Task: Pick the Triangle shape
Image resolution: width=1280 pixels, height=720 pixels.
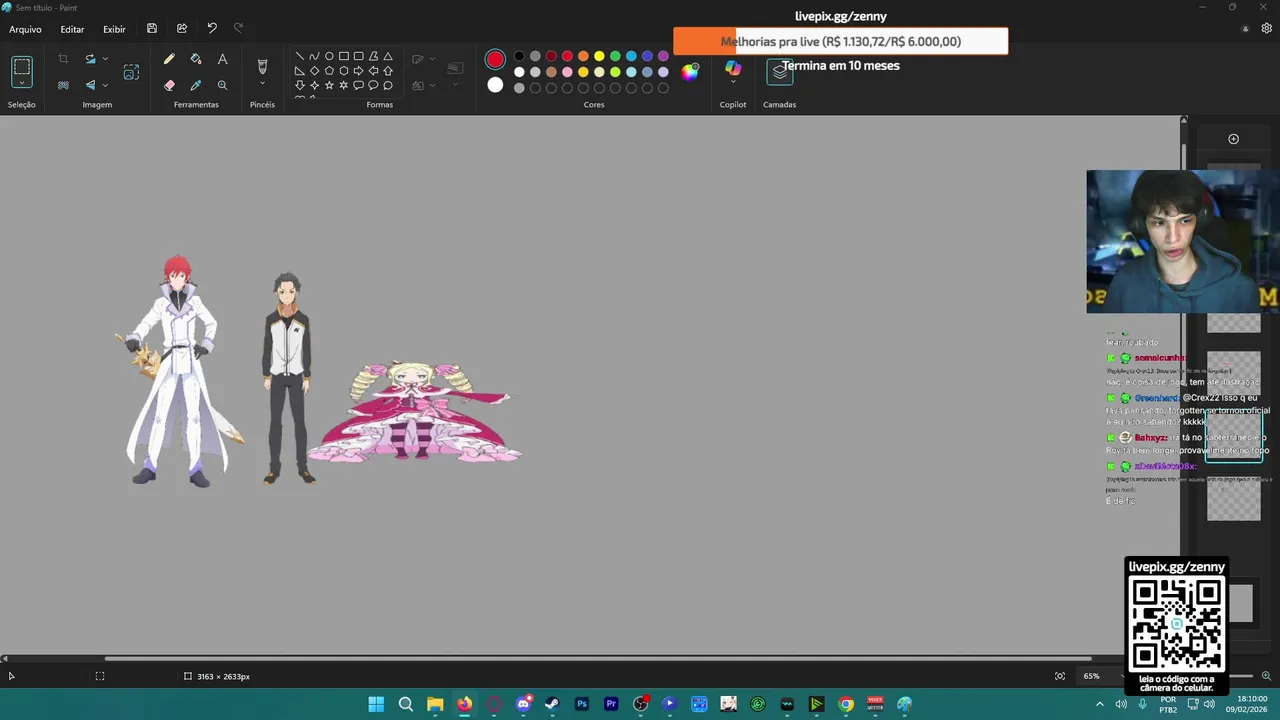Action: point(388,56)
